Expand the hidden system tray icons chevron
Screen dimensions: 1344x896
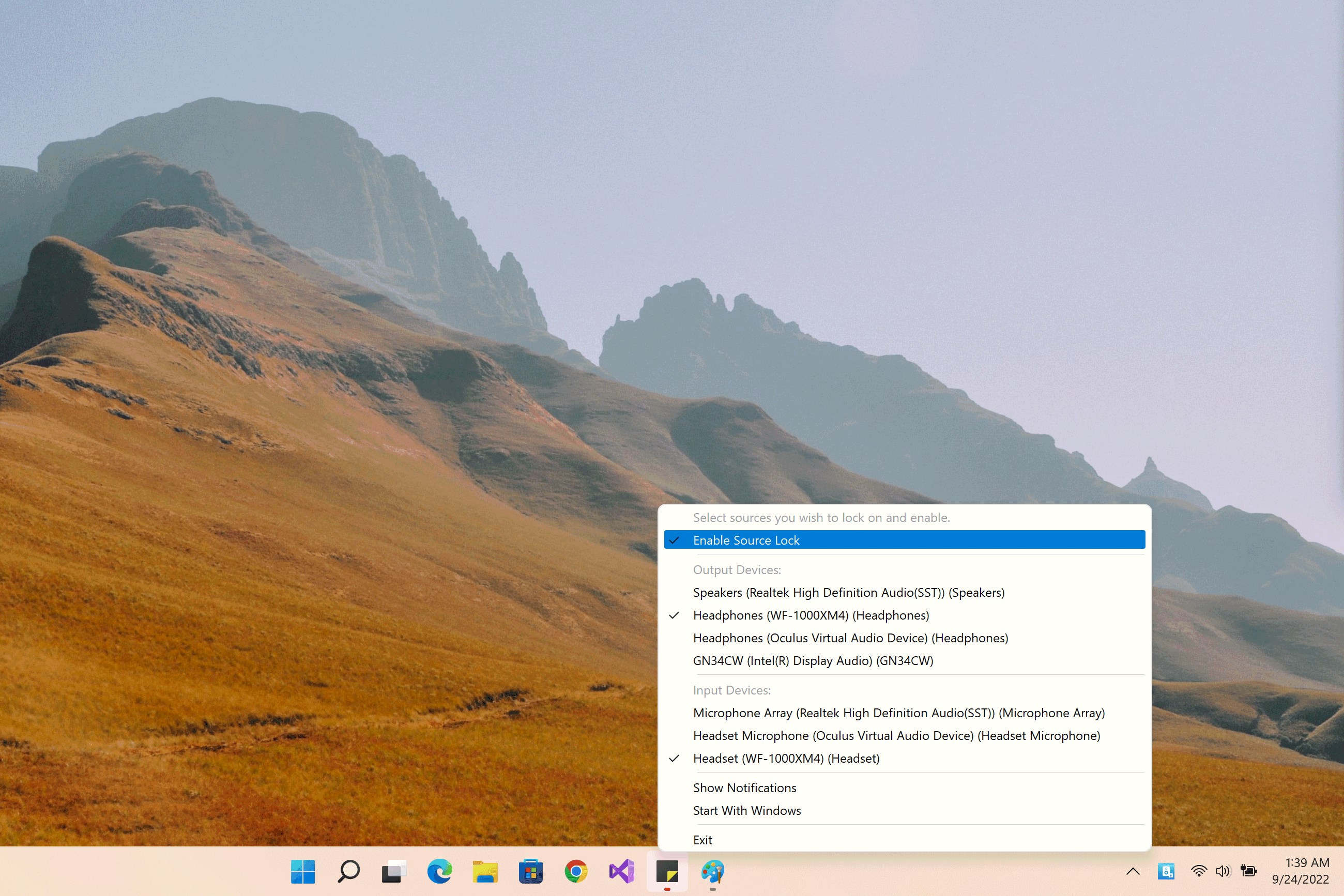click(x=1133, y=871)
